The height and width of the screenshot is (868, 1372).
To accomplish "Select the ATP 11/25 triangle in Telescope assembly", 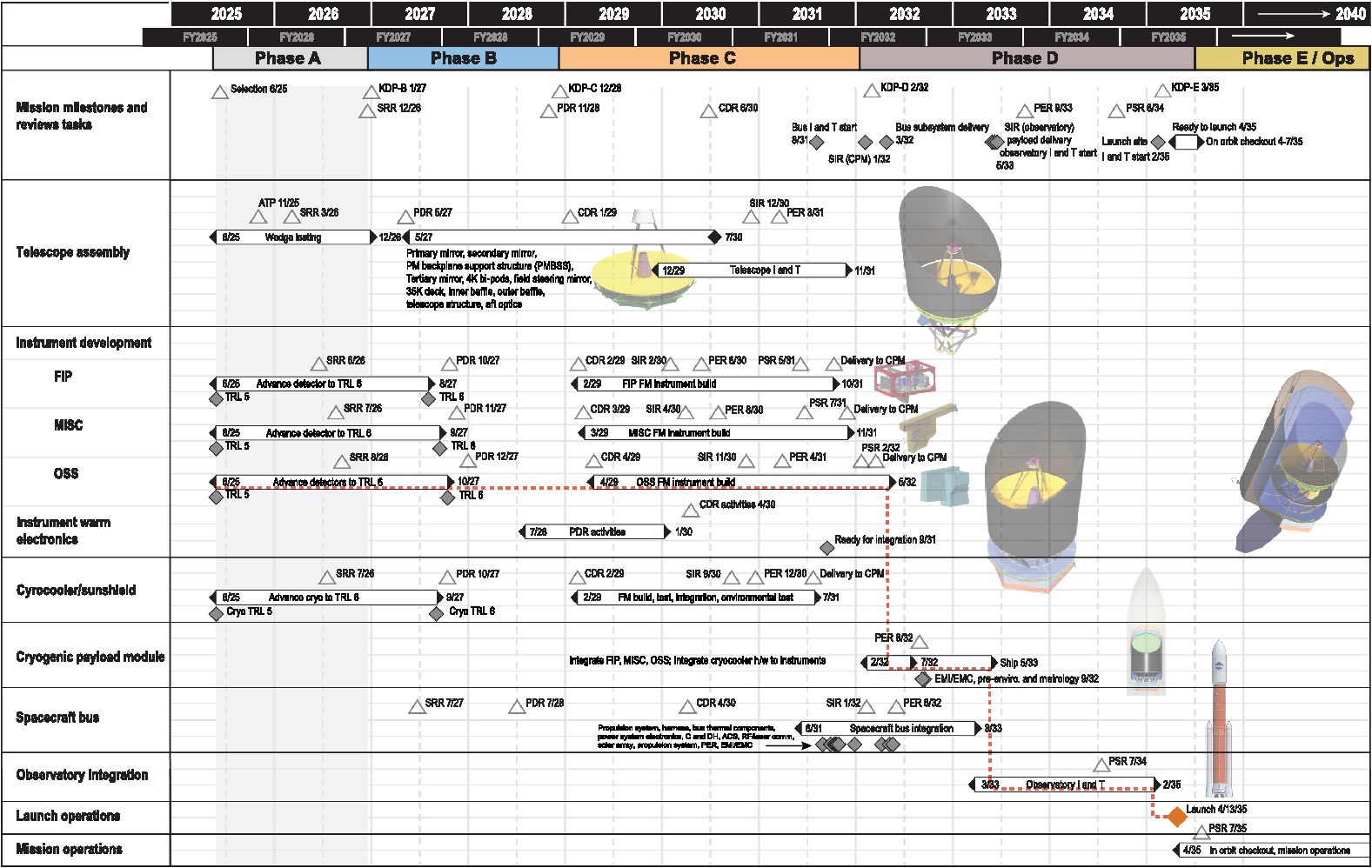I will pyautogui.click(x=258, y=217).
